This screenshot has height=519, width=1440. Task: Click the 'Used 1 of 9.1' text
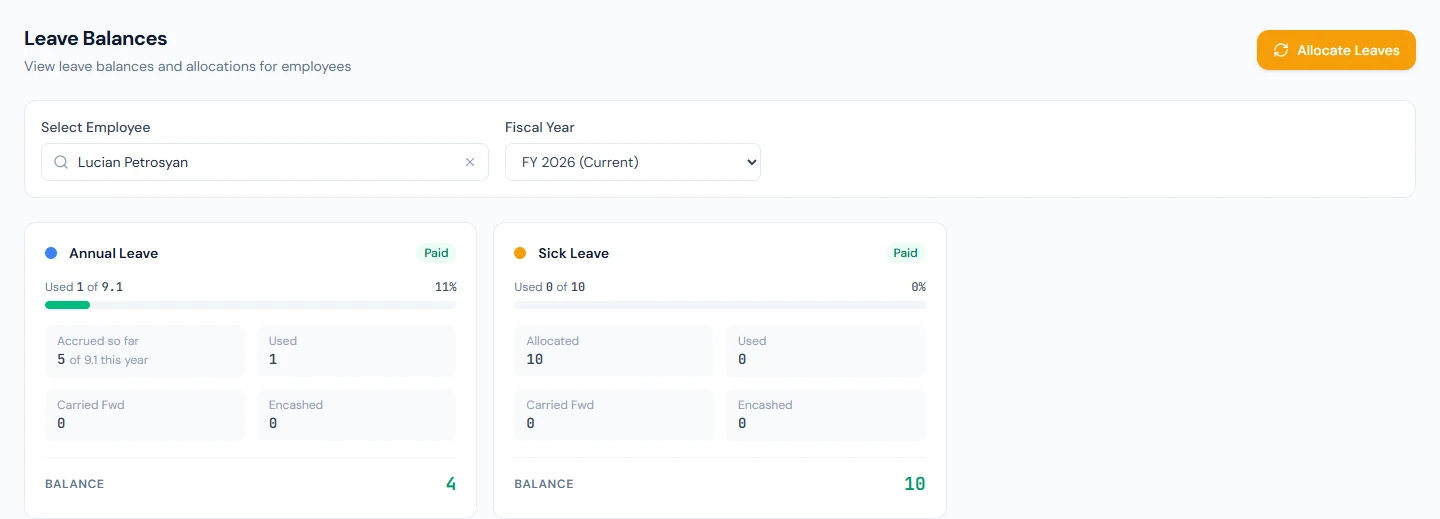pos(84,287)
